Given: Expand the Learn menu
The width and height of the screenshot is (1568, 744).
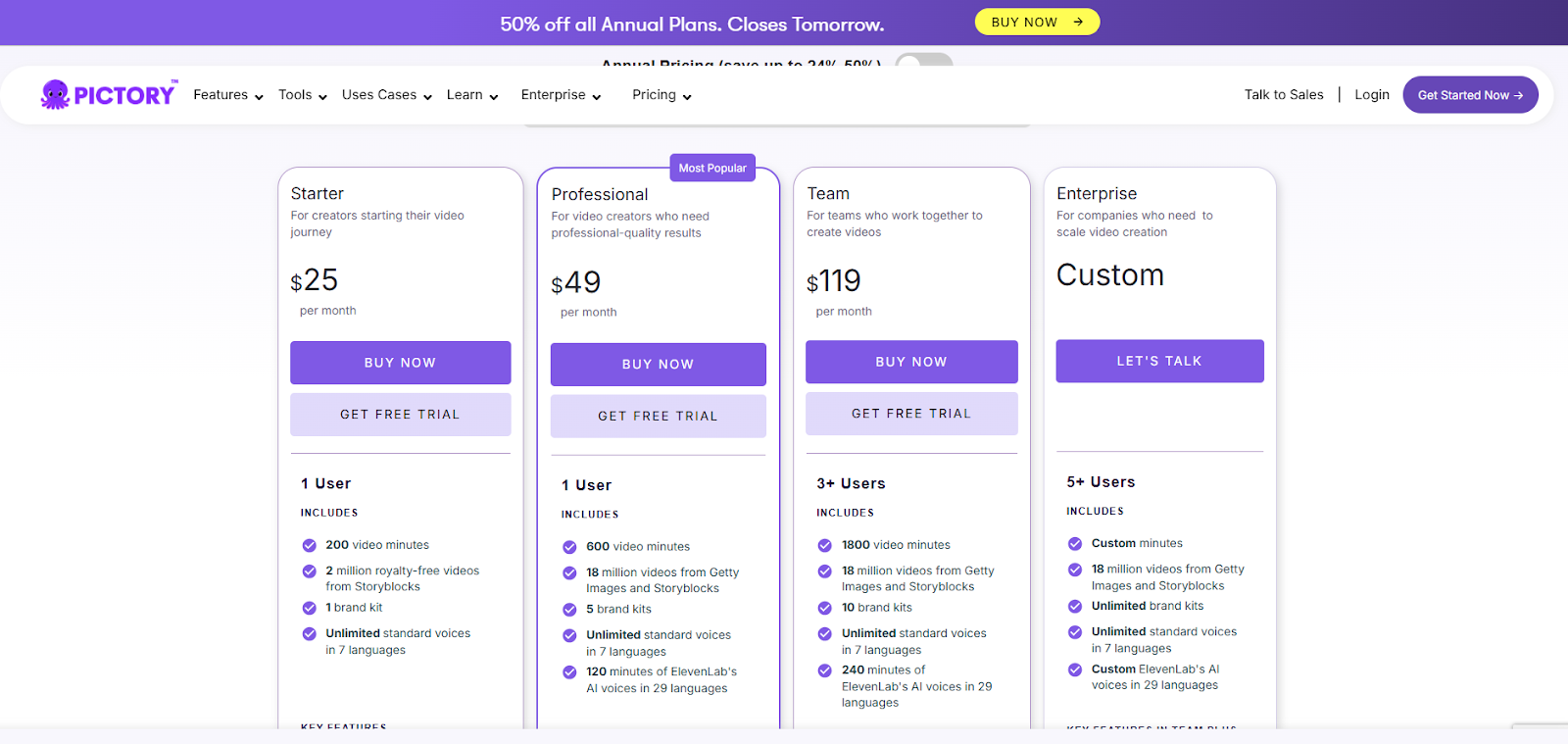Looking at the screenshot, I should [x=472, y=95].
